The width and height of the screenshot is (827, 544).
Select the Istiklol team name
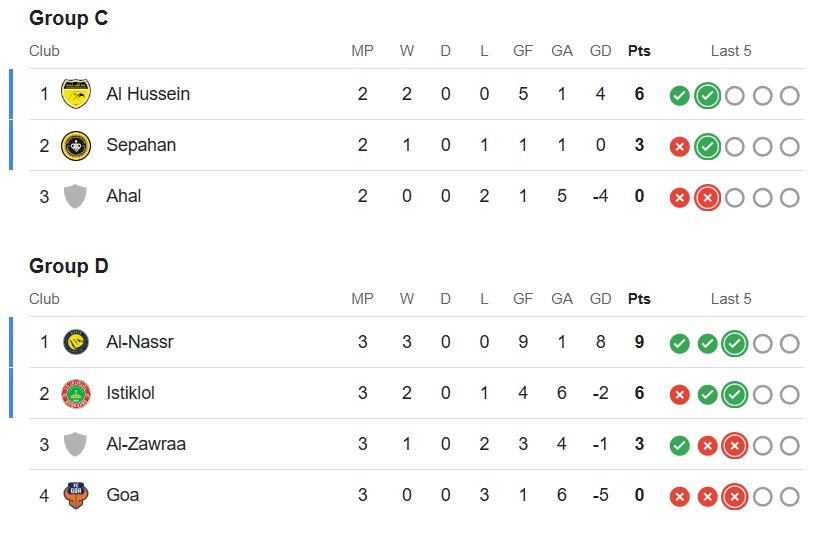pyautogui.click(x=131, y=393)
